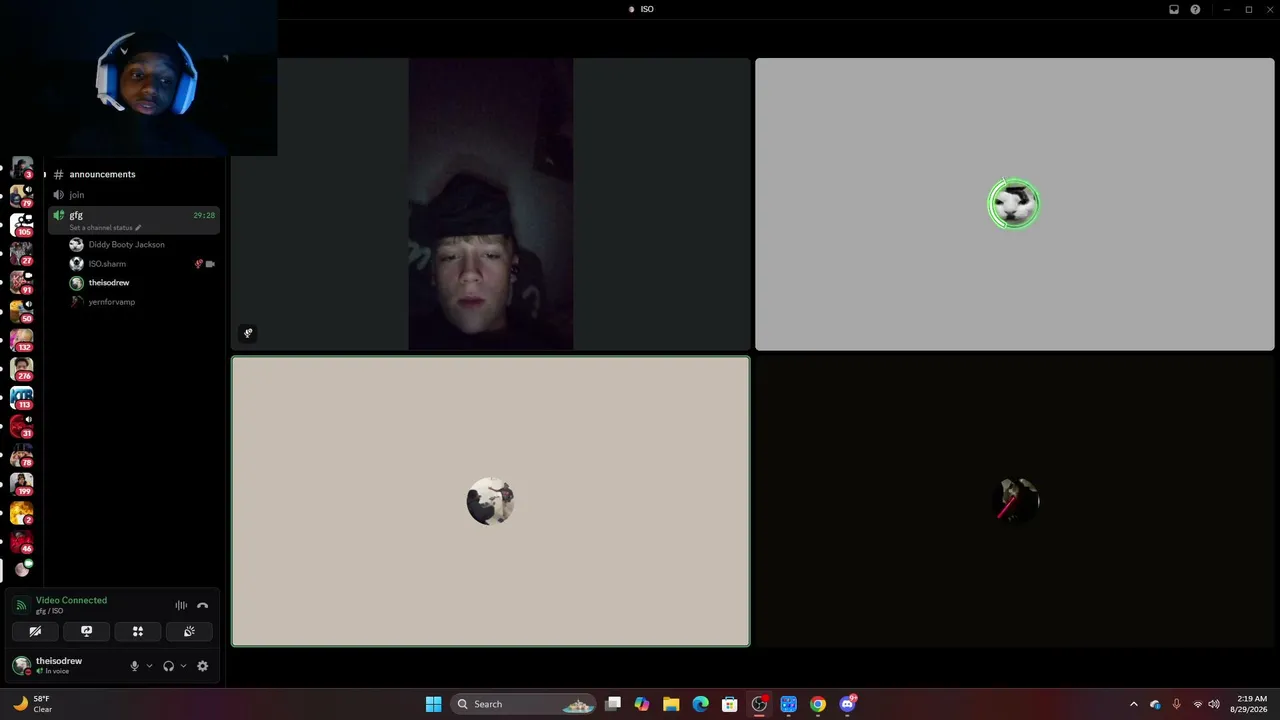
Task: Expand the microphone input options chevron
Action: [x=149, y=666]
